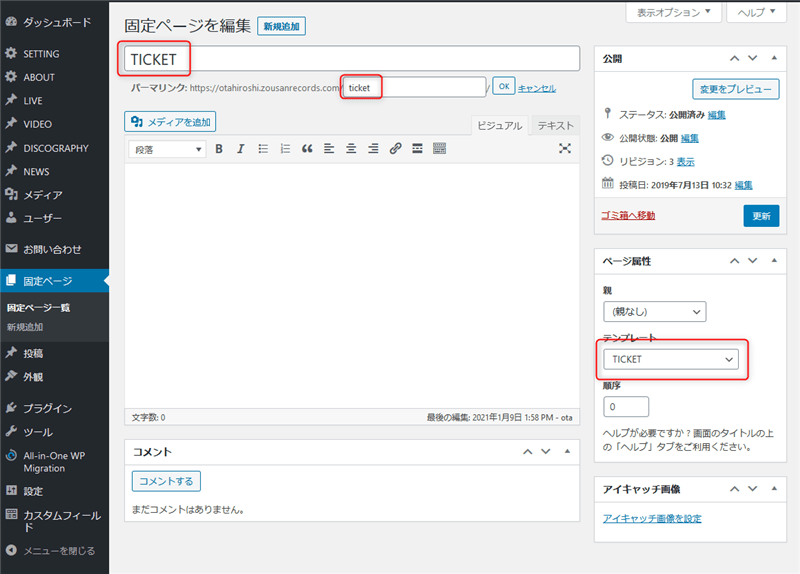Toggle bold formatting in editor toolbar
Image resolution: width=800 pixels, height=574 pixels.
218,149
